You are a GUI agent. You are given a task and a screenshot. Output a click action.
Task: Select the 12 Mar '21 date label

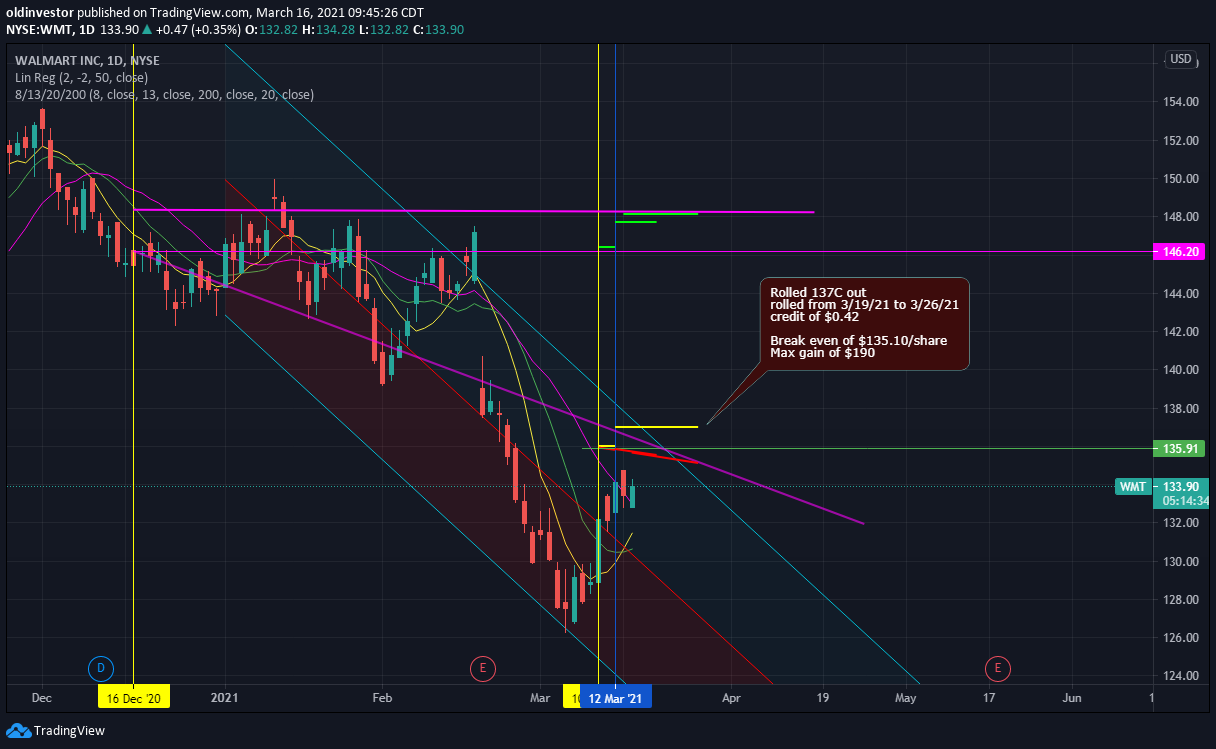click(x=617, y=697)
